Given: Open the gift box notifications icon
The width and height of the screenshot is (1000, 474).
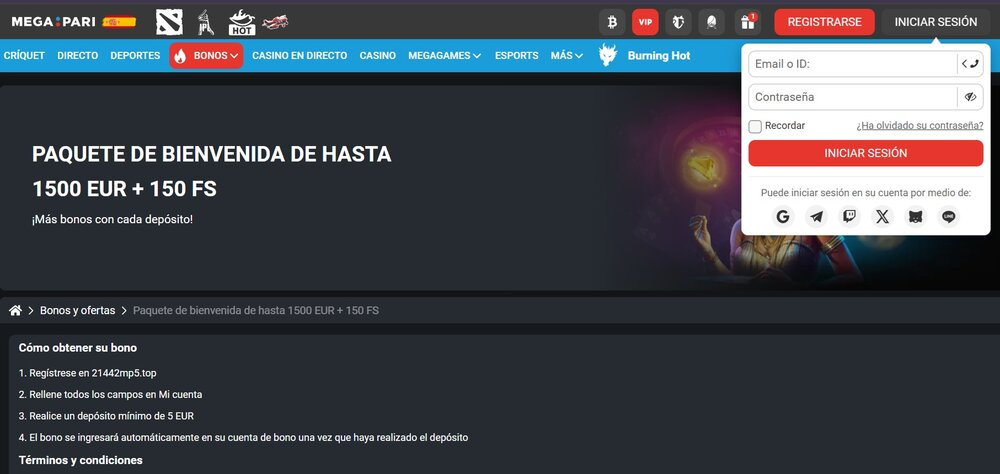Looking at the screenshot, I should (747, 22).
